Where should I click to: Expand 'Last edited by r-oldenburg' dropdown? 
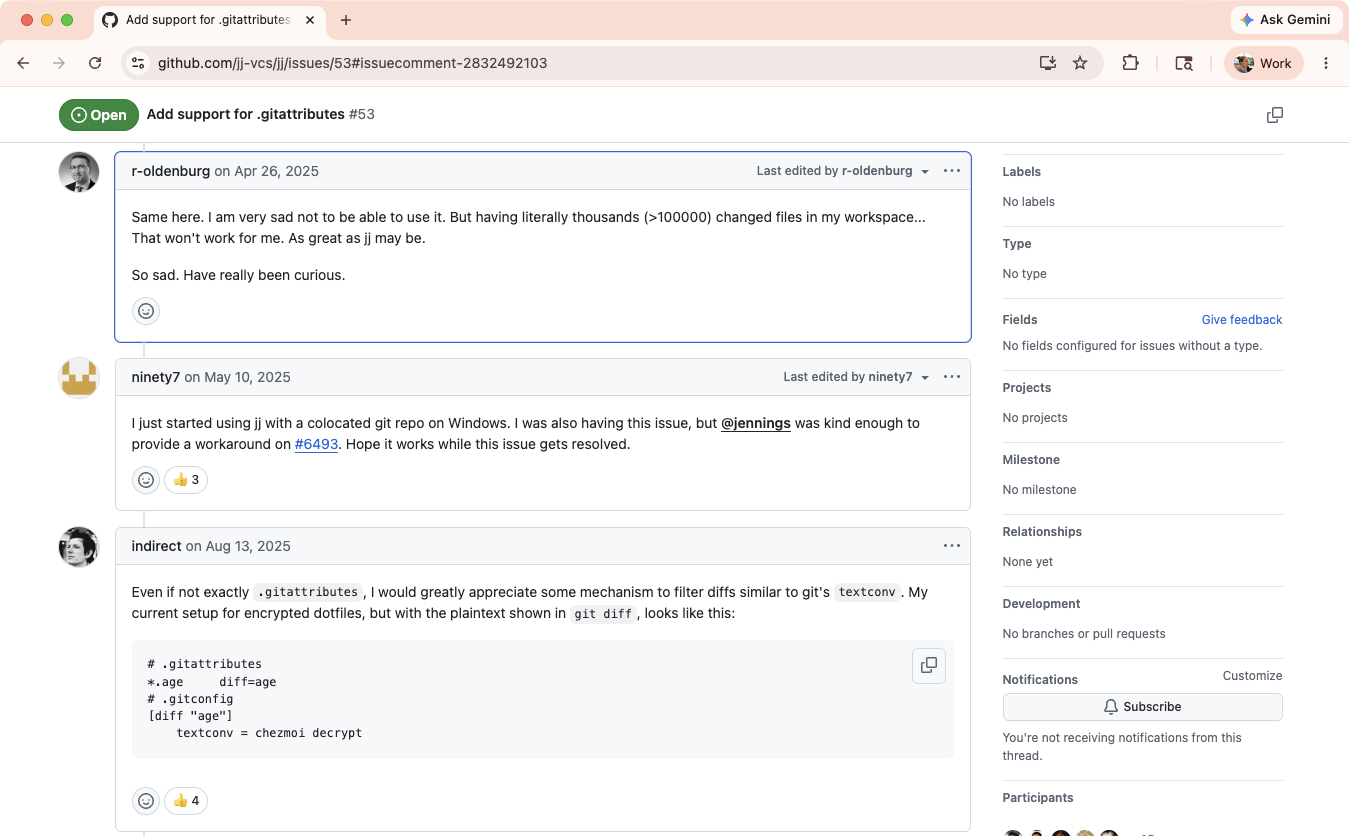(843, 171)
